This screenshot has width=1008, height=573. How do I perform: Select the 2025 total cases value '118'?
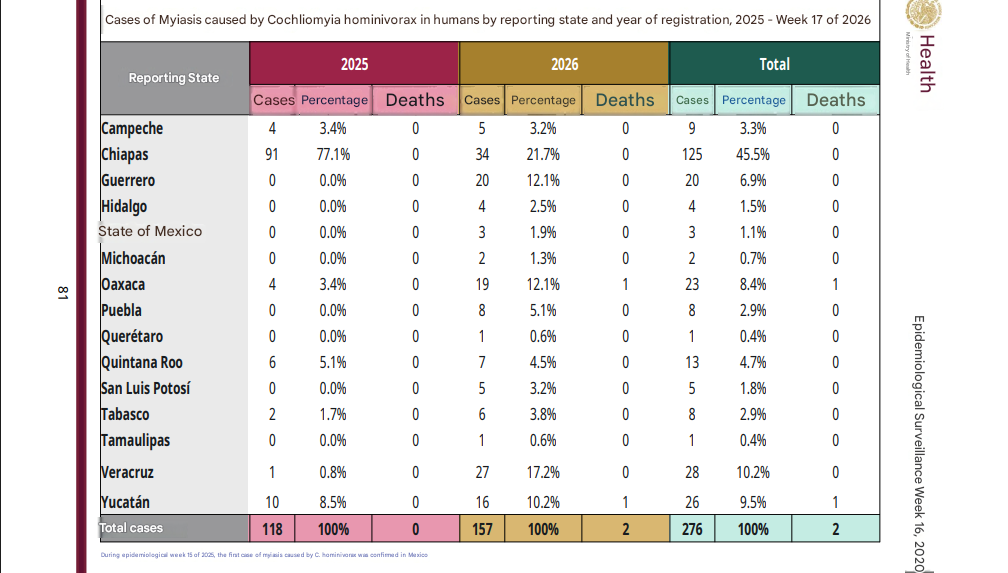coord(272,529)
